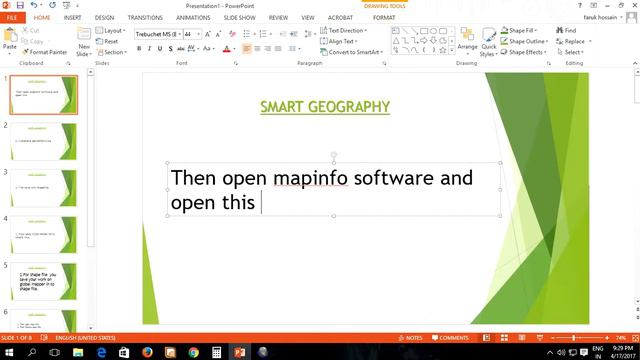Click the Bullets list icon

click(247, 34)
